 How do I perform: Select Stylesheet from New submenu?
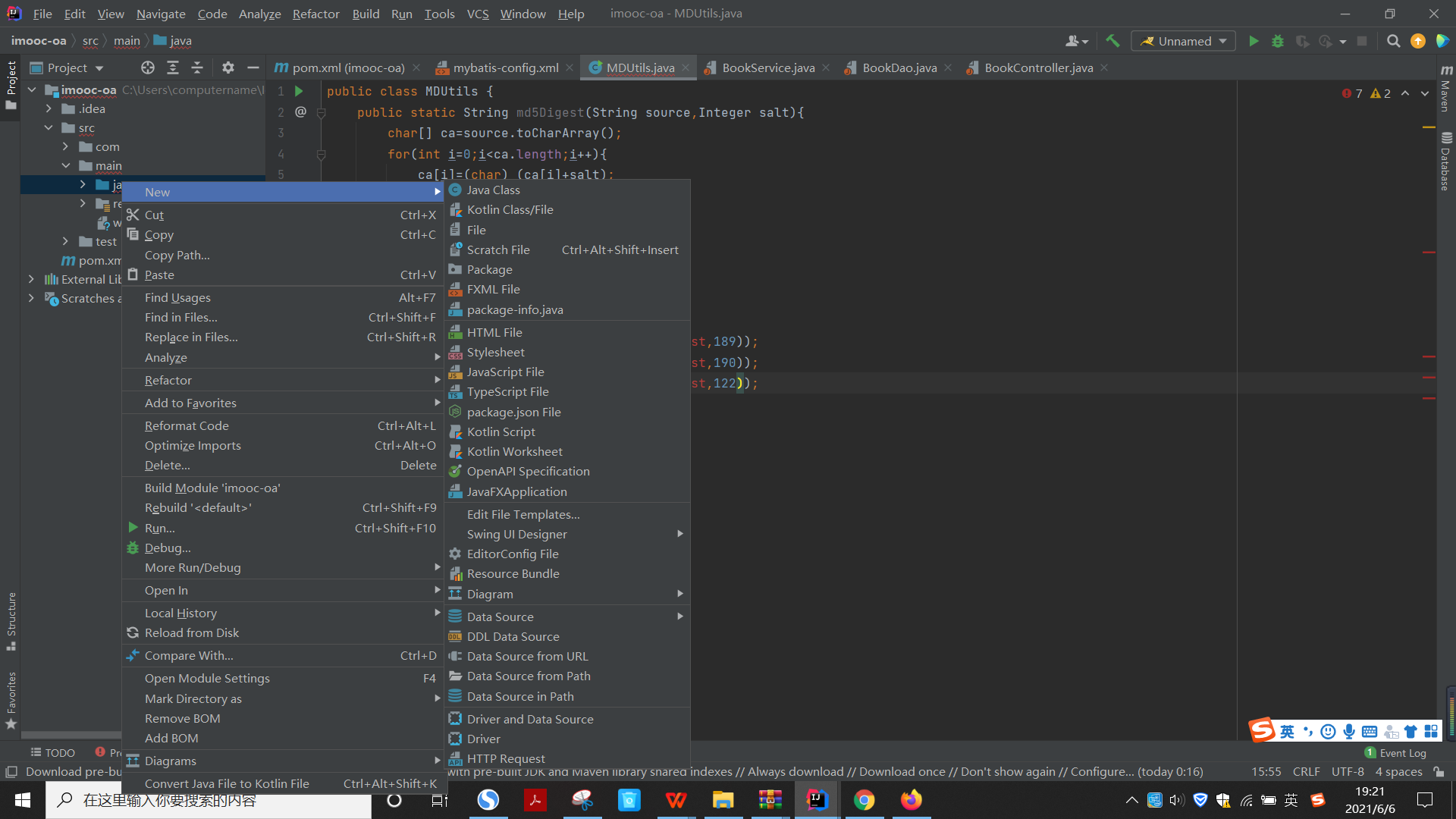567,352
